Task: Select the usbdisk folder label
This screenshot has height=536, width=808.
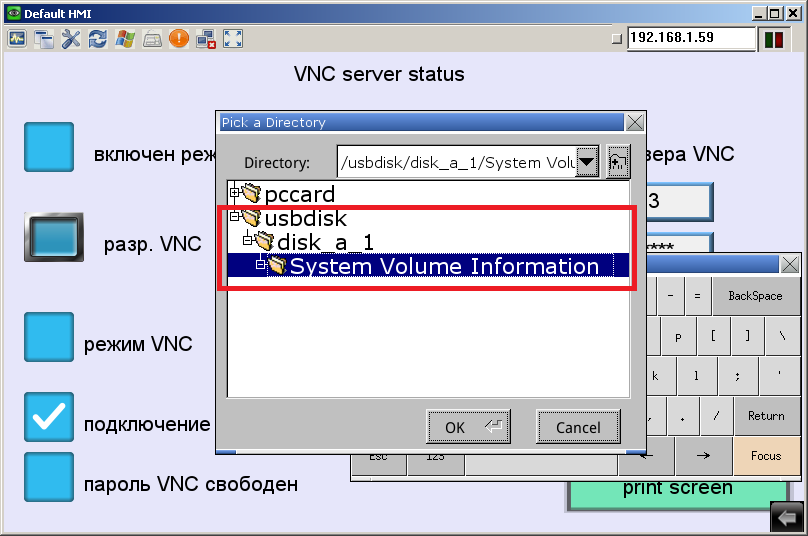Action: point(306,218)
